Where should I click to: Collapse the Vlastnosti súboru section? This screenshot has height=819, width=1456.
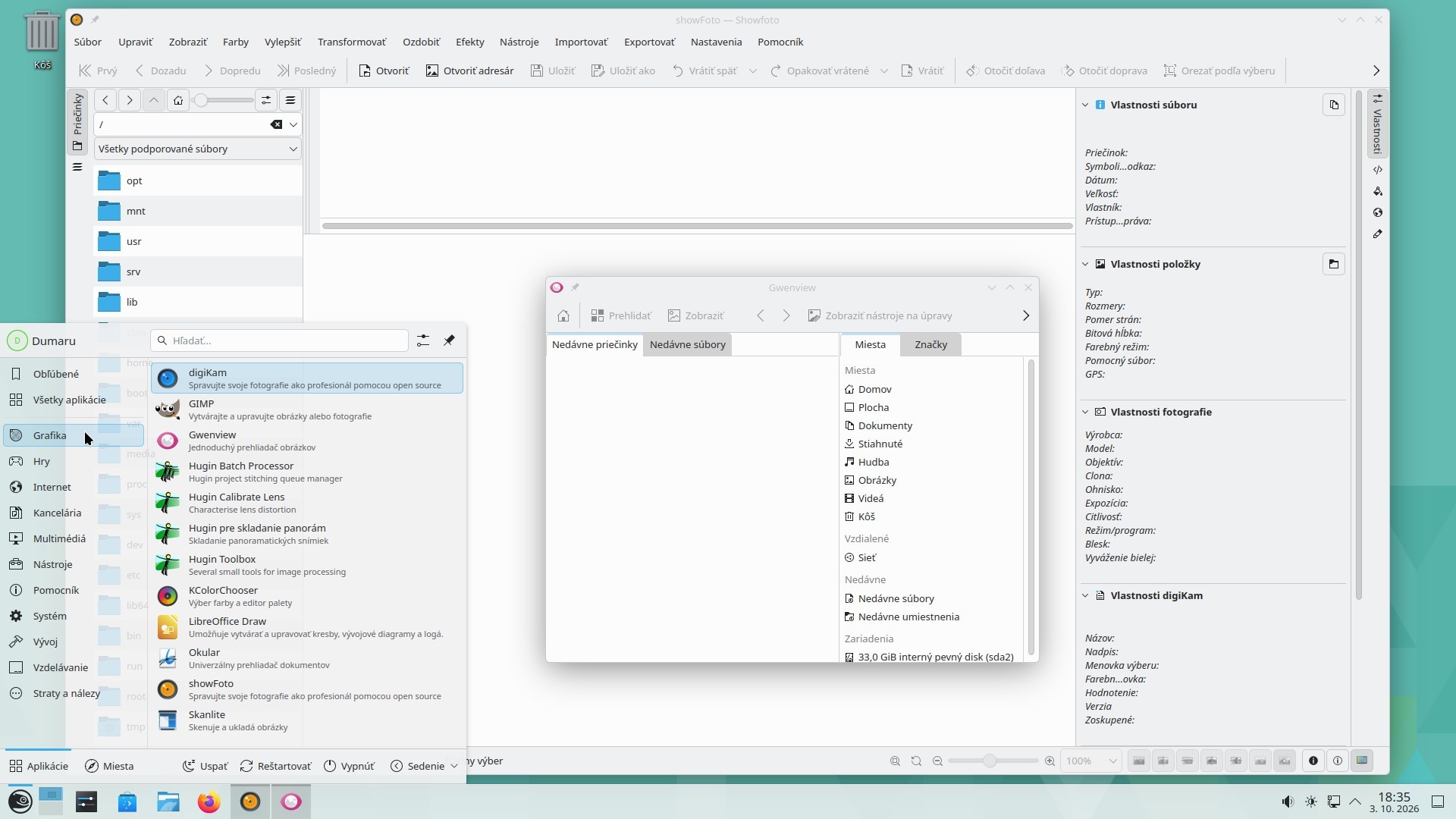point(1085,105)
